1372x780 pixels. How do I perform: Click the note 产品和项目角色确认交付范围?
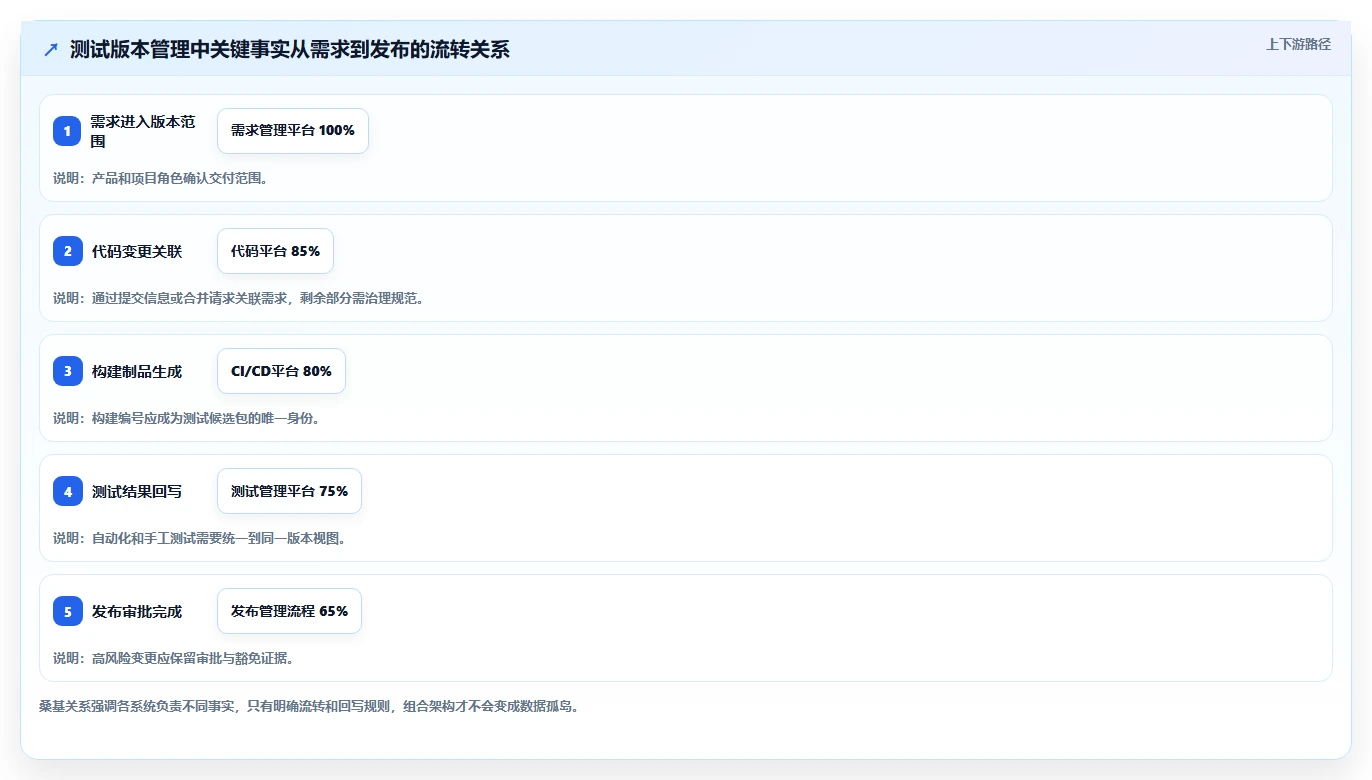point(160,178)
